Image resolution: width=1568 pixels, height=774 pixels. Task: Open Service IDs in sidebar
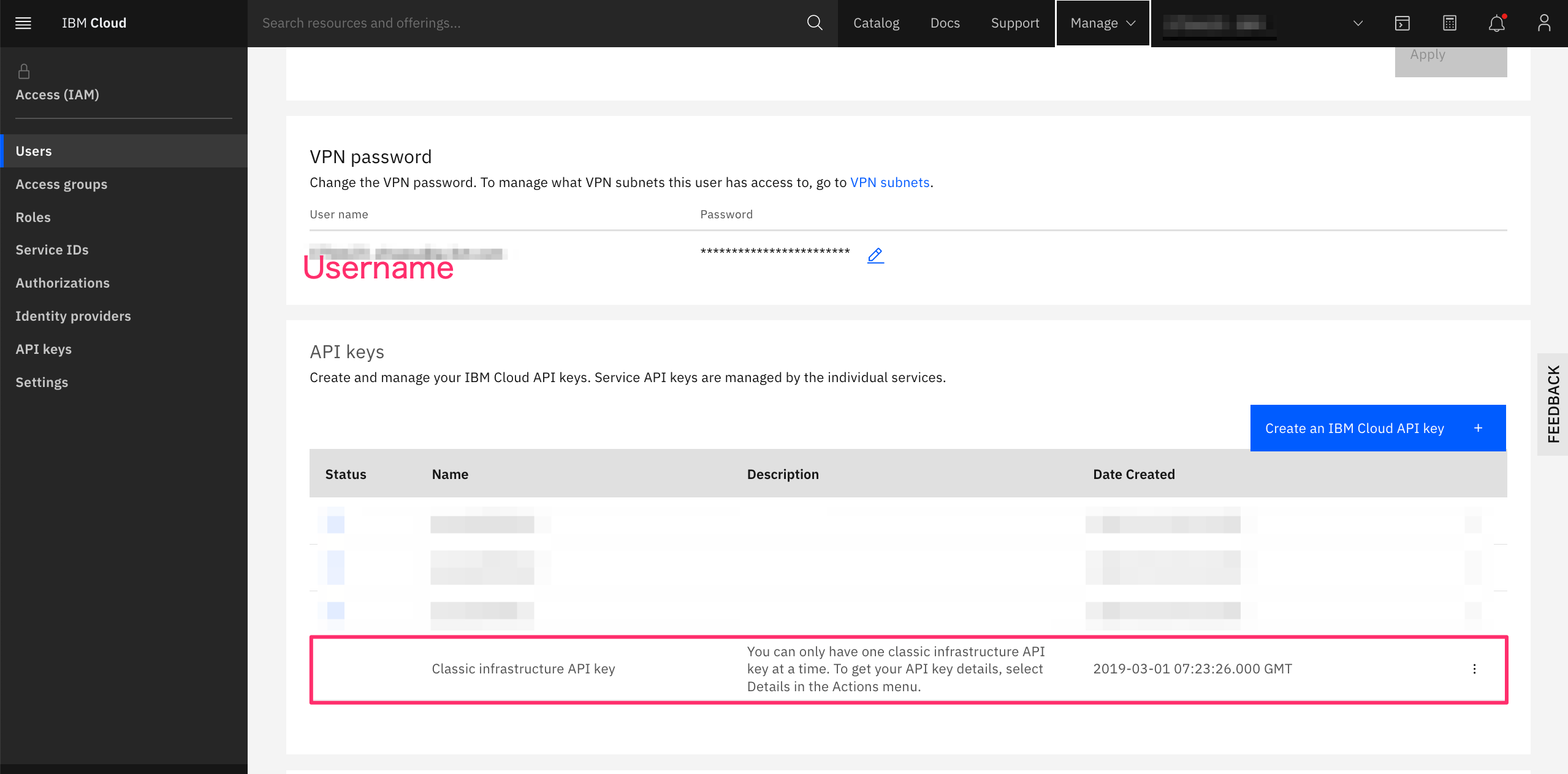click(52, 250)
